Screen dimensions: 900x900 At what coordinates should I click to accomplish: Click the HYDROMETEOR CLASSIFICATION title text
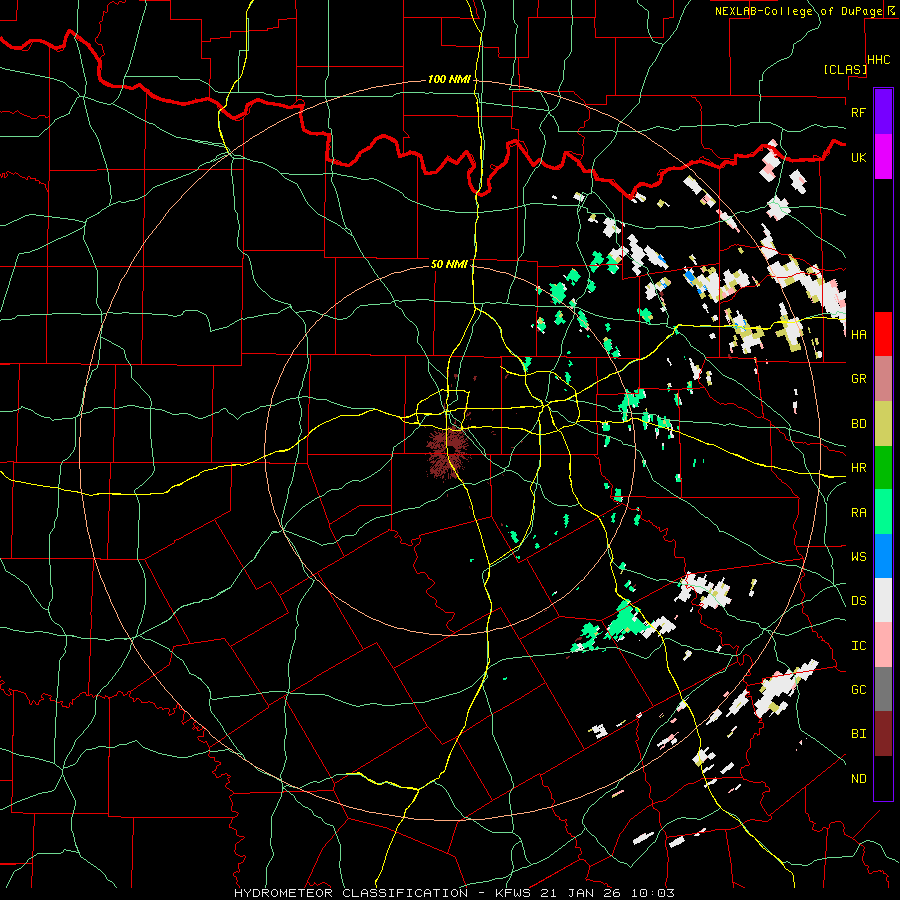[x=351, y=893]
